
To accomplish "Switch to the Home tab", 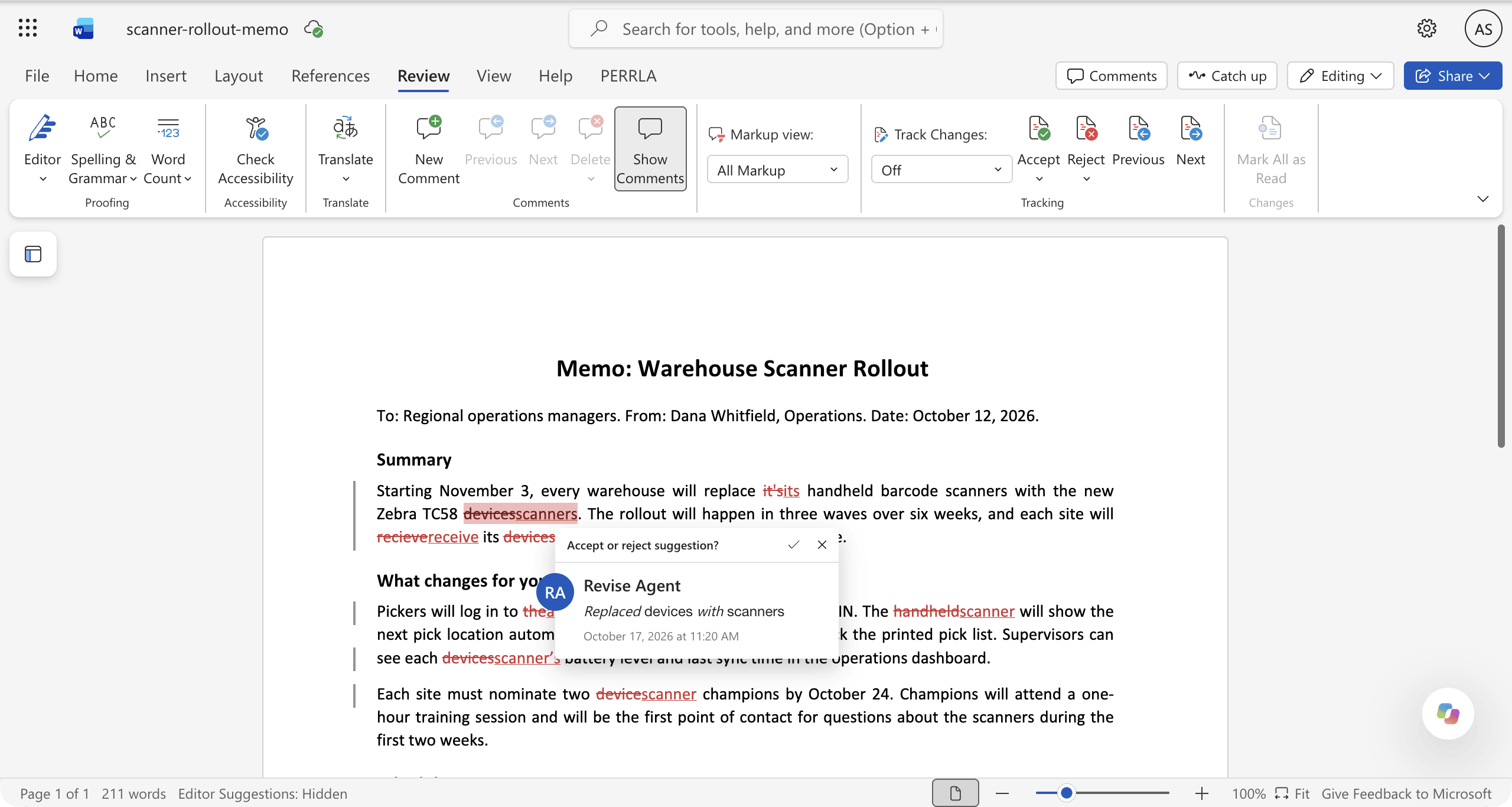I will [x=96, y=76].
